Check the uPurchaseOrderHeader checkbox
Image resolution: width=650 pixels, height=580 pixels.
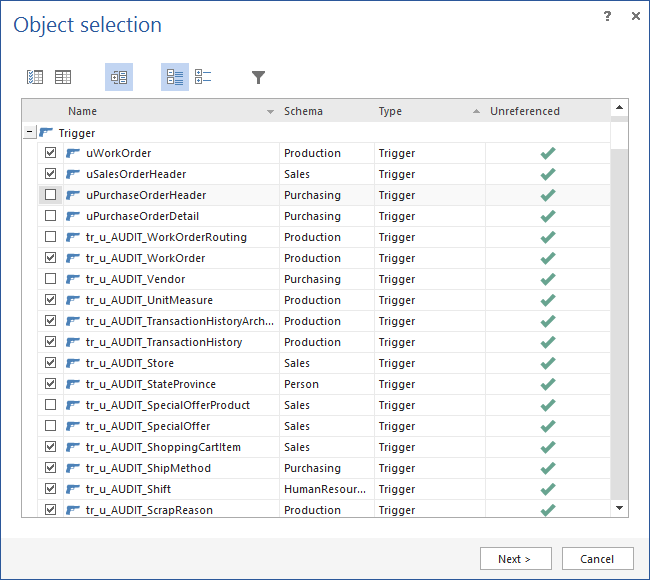(50, 195)
